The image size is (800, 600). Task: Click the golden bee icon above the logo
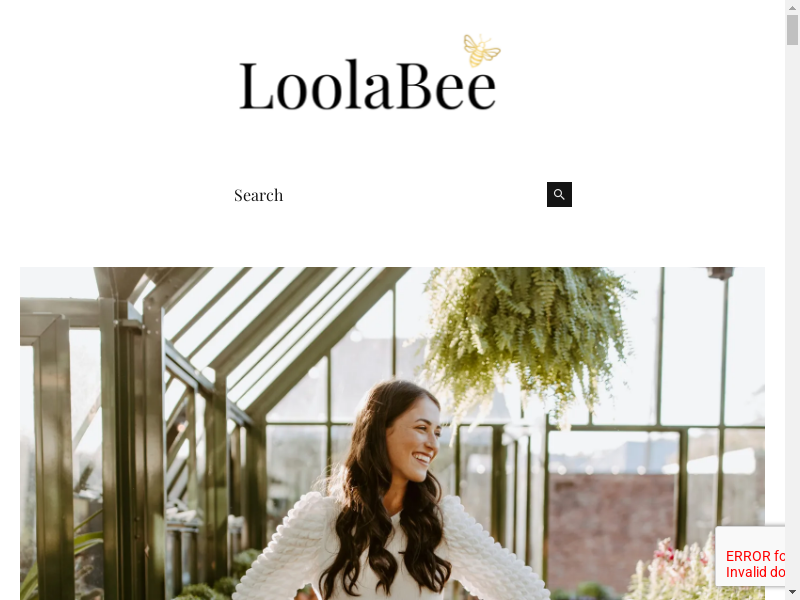click(482, 51)
